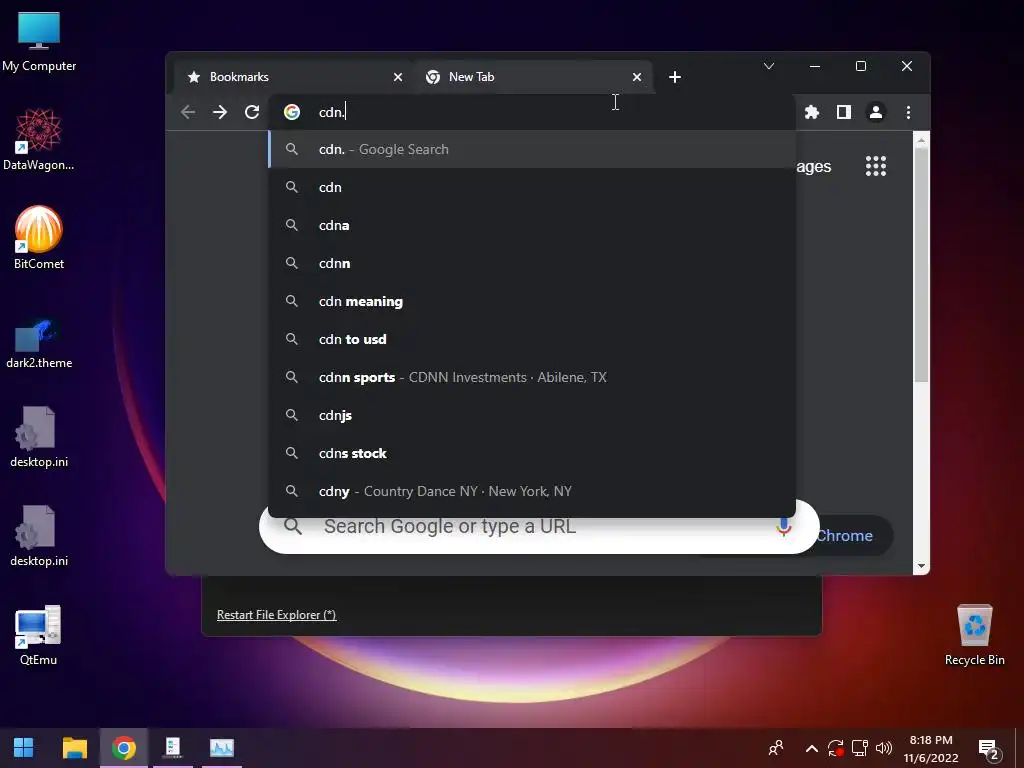1024x768 pixels.
Task: Pick the 'cdn to usd' suggestion
Action: (x=532, y=339)
